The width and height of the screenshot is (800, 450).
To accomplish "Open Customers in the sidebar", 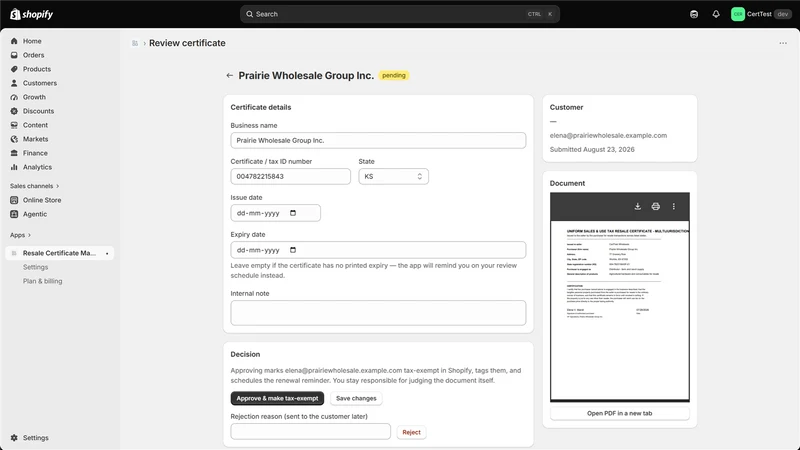I will click(40, 83).
